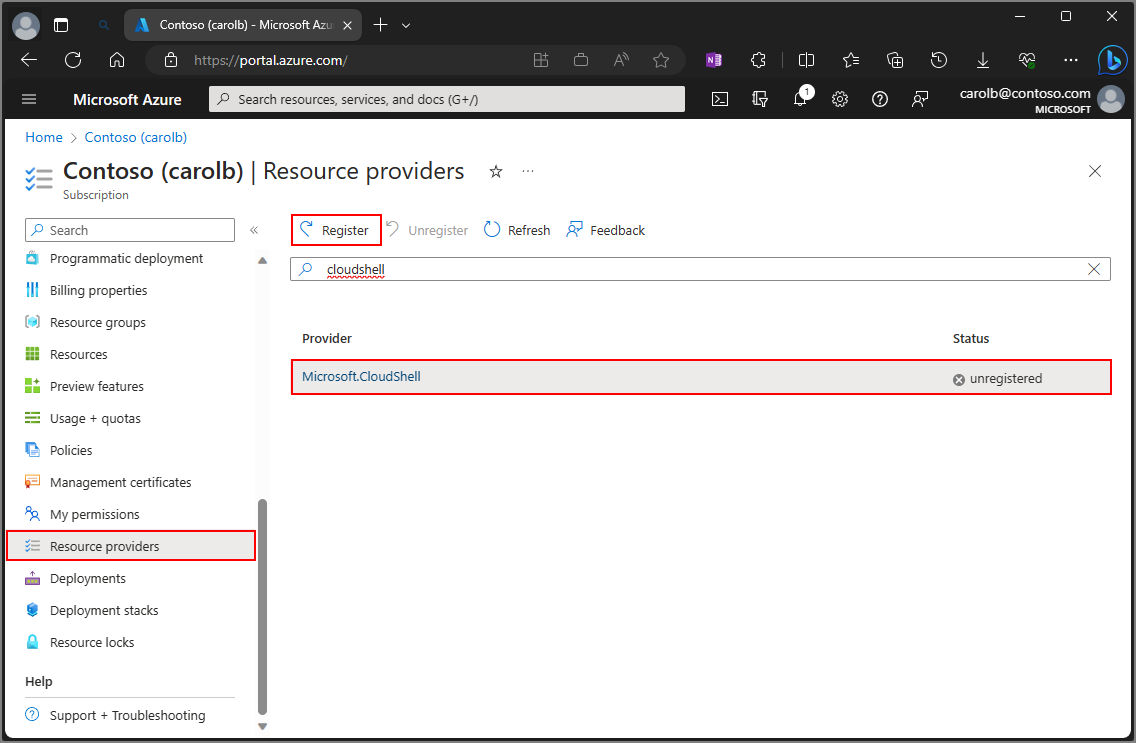Click carolb account avatar in Azure header

tap(1111, 99)
